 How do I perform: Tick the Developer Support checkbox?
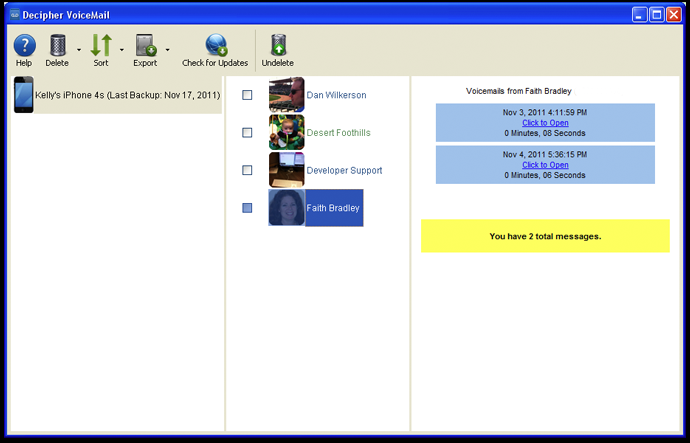pyautogui.click(x=247, y=170)
